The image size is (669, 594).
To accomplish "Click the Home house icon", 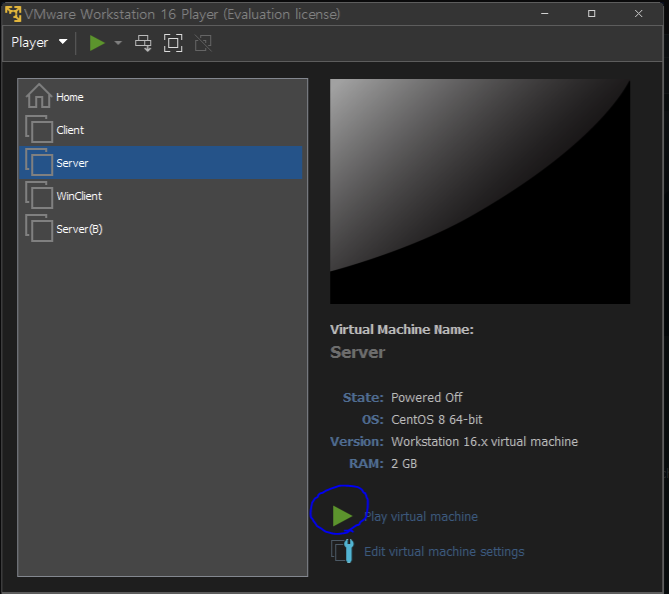I will click(x=39, y=96).
